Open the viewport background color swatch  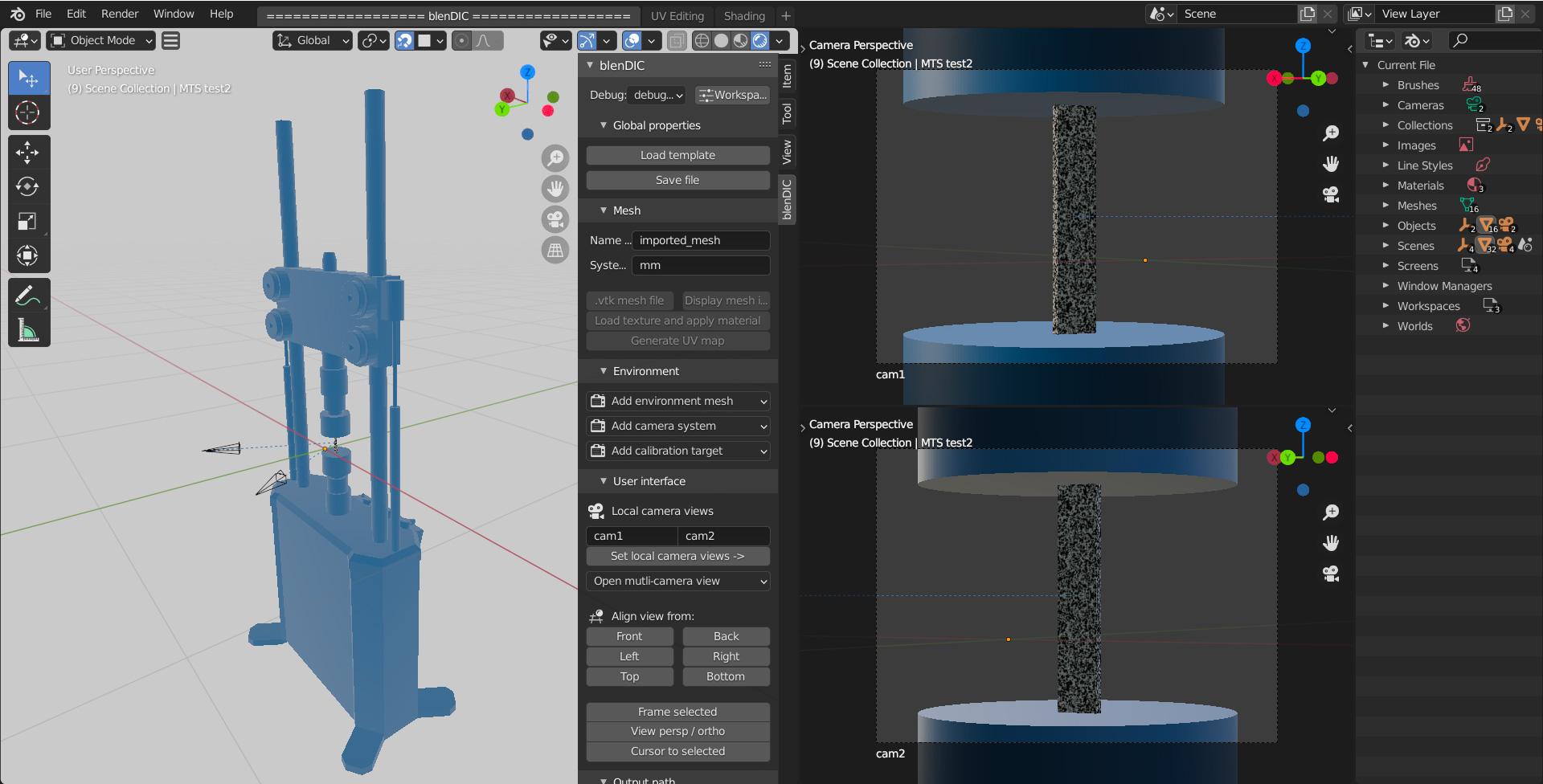(x=425, y=40)
